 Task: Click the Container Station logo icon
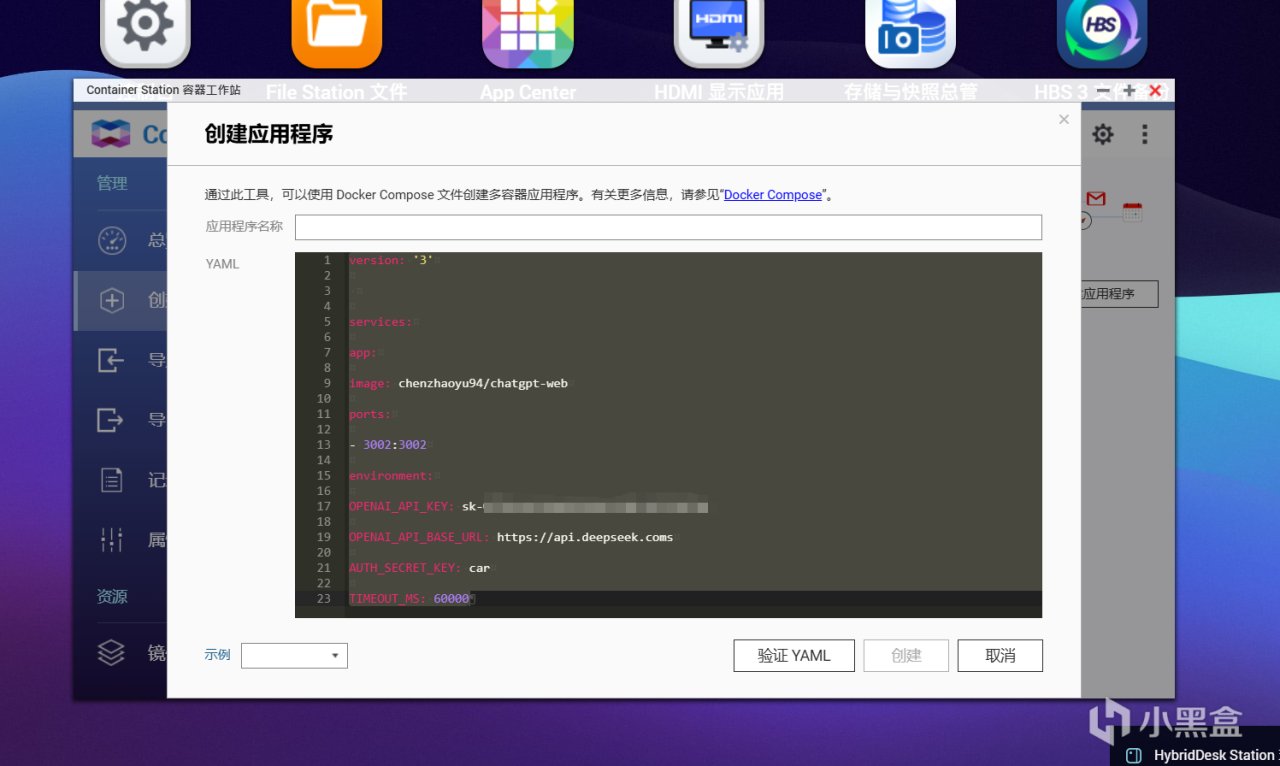coord(111,134)
